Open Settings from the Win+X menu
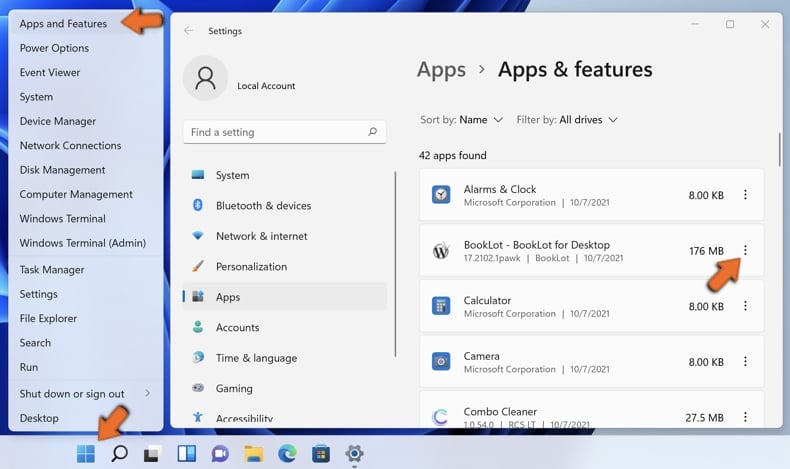Screen dimensions: 790x469 (x=86, y=294)
